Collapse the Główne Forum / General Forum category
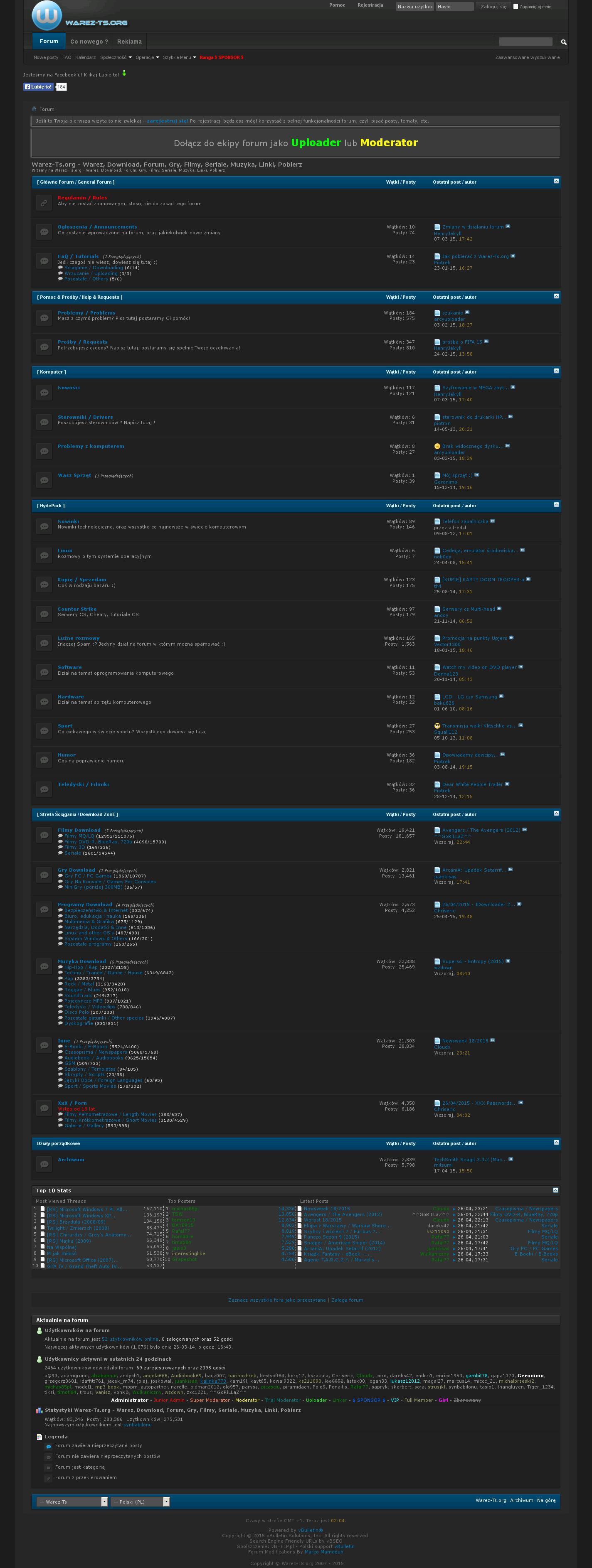This screenshot has width=592, height=1568. pos(555,182)
